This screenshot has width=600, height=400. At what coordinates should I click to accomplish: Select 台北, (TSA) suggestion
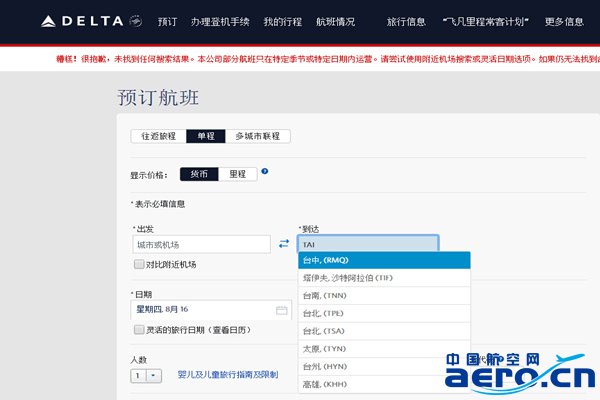[x=384, y=331]
